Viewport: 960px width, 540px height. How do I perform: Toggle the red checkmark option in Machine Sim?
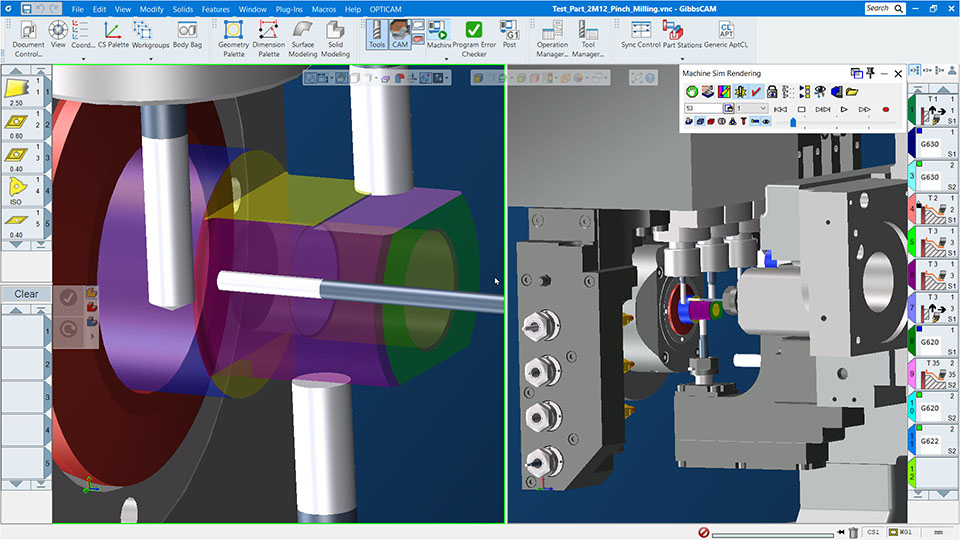point(756,92)
